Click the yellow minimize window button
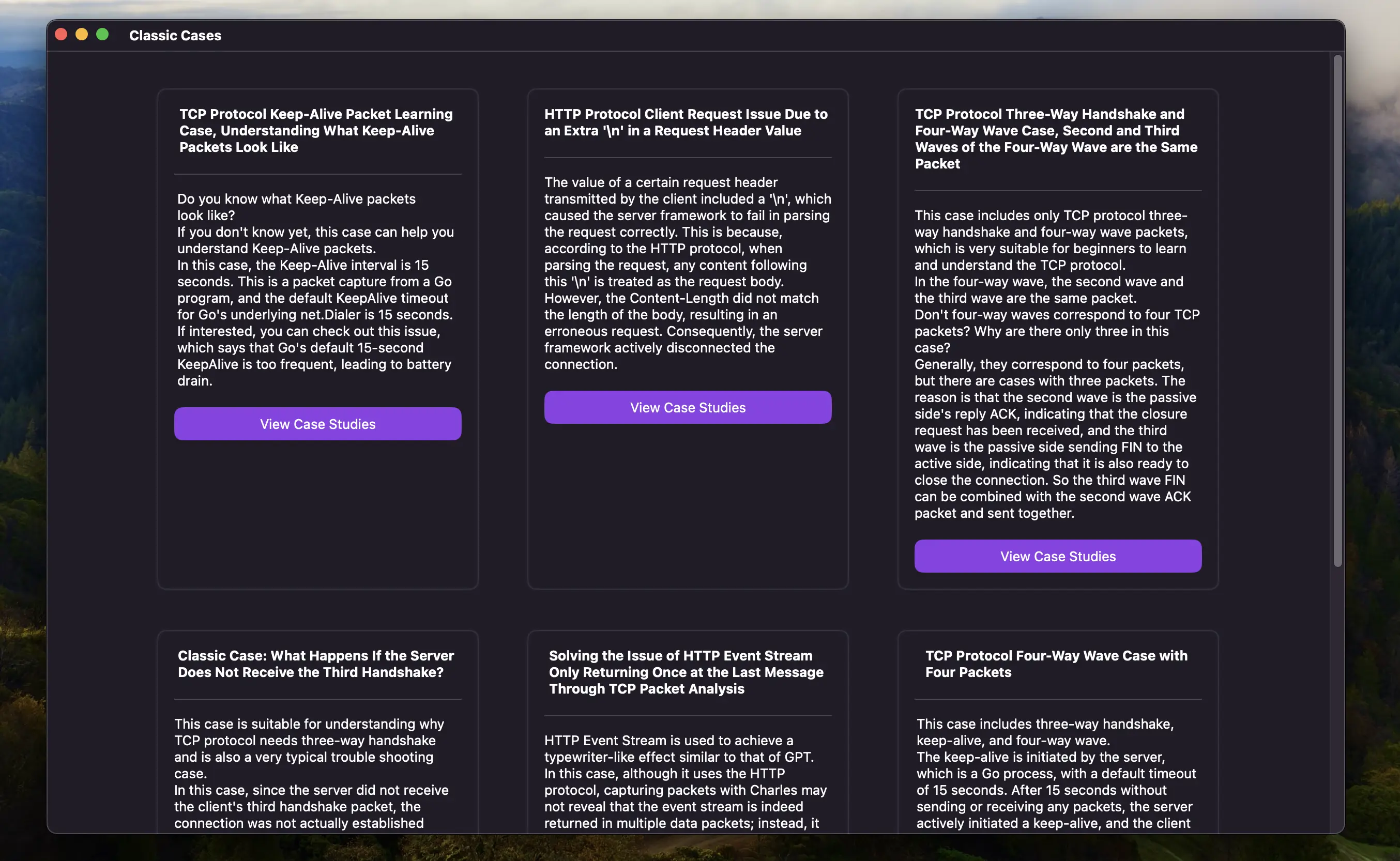This screenshot has height=861, width=1400. coord(82,35)
